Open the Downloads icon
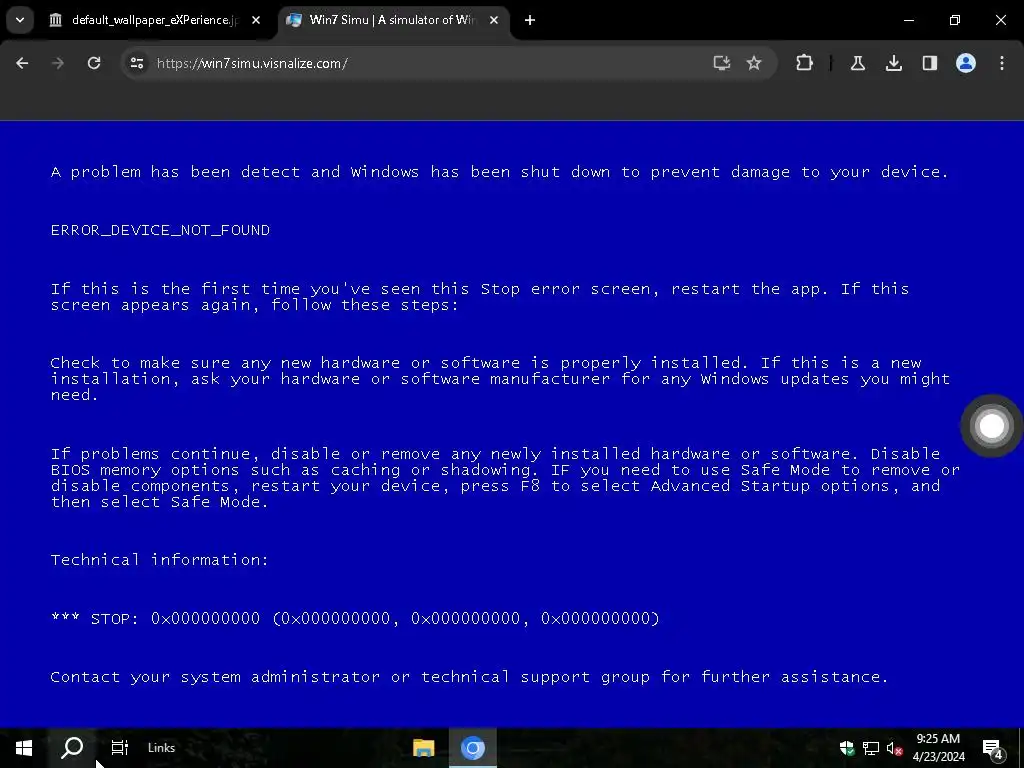Screen dimensions: 1024x768 pyautogui.click(x=894, y=63)
